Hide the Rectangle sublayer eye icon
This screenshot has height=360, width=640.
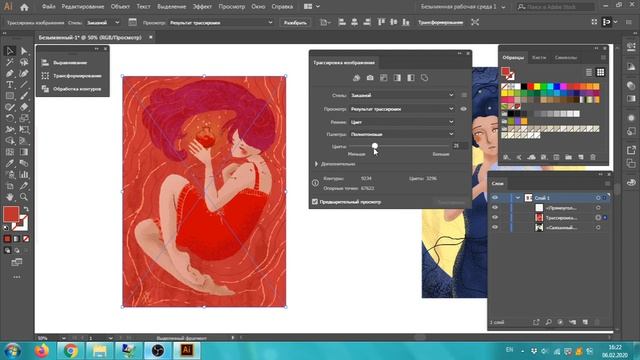(495, 208)
